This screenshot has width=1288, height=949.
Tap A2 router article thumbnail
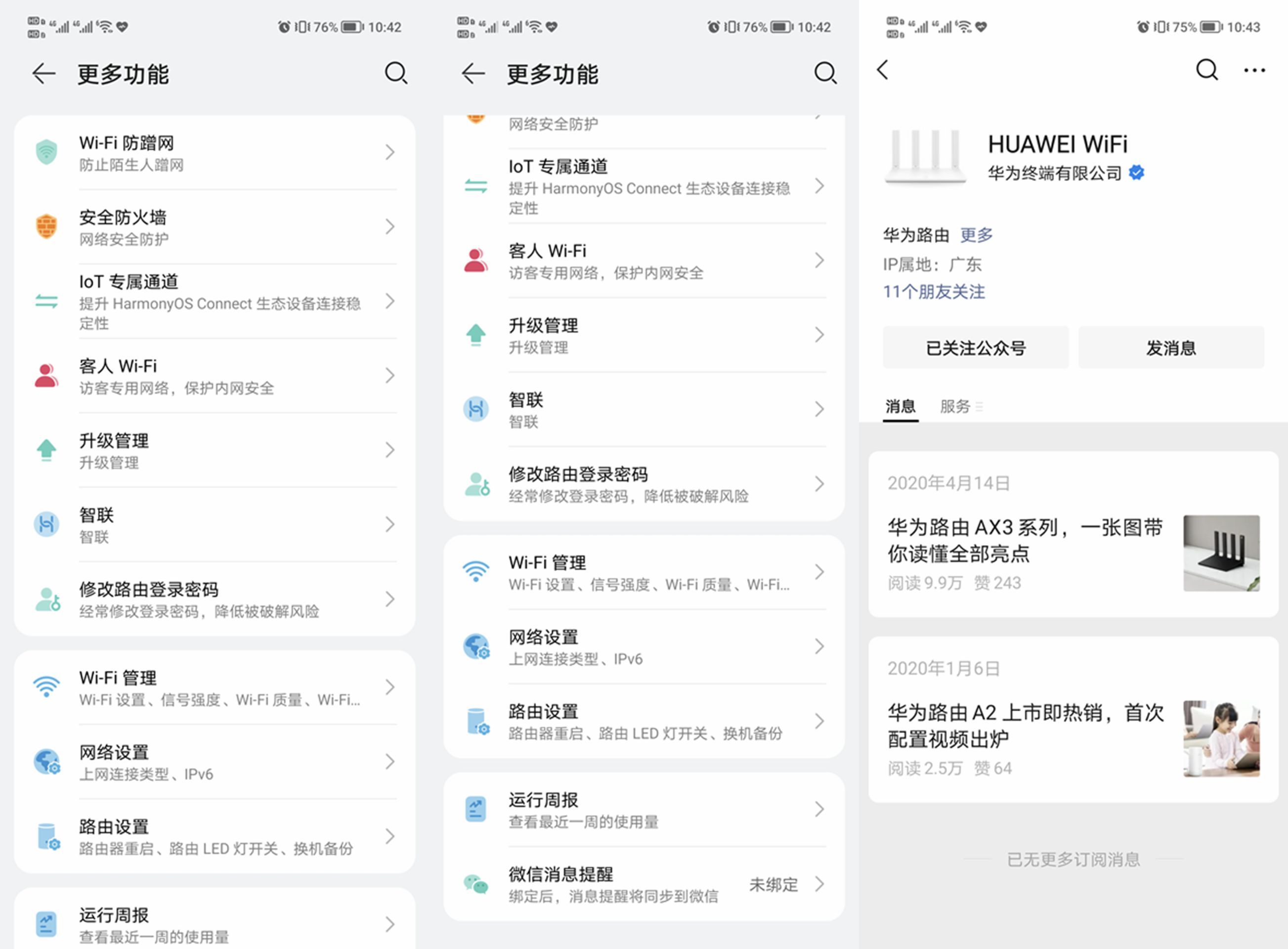(x=1221, y=738)
